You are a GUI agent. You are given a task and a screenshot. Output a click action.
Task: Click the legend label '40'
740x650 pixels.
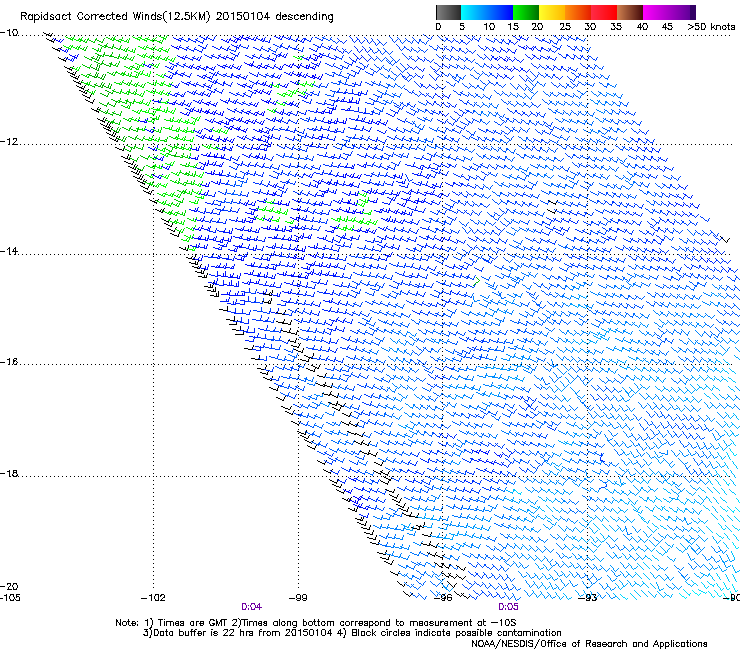coord(642,27)
